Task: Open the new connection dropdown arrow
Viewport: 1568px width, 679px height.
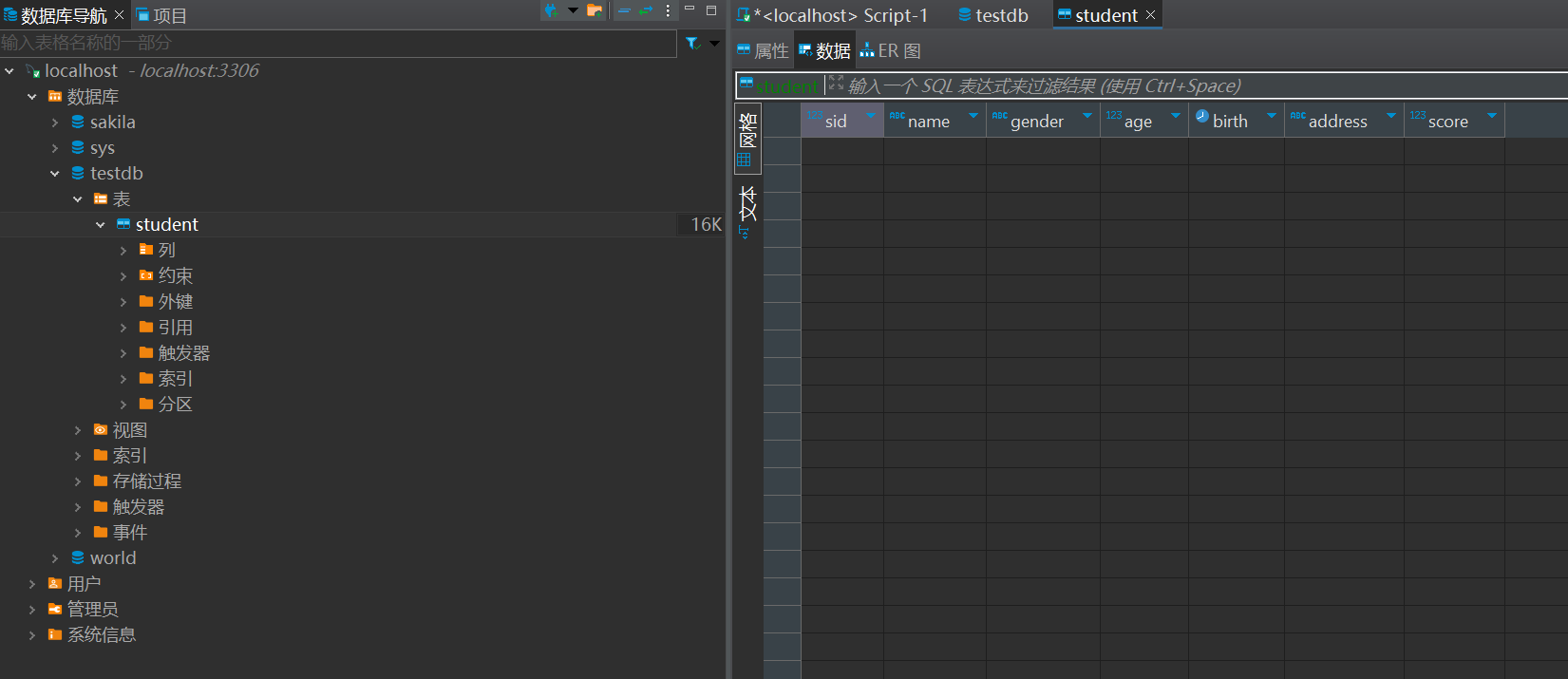Action: tap(573, 10)
